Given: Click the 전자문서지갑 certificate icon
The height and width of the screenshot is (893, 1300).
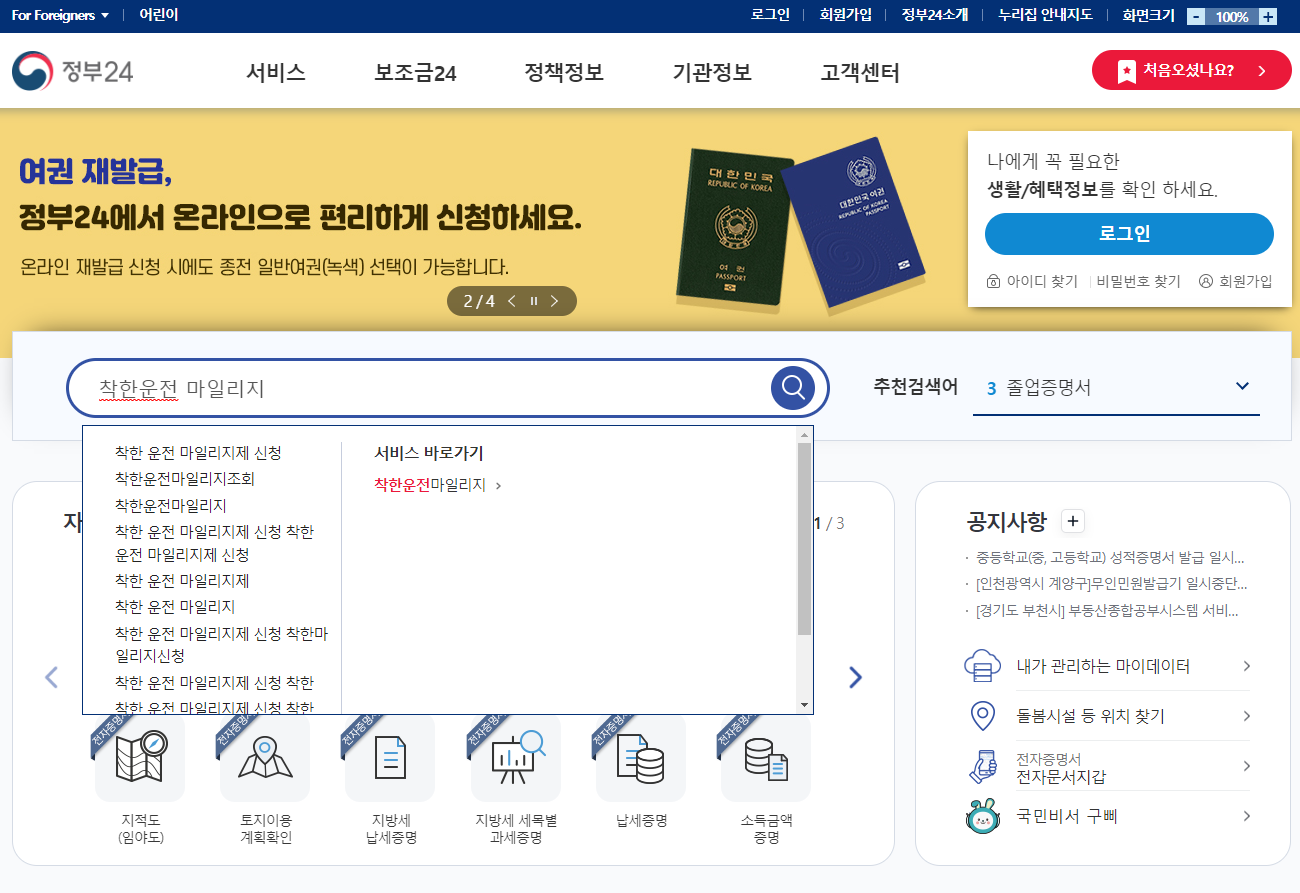Looking at the screenshot, I should click(985, 768).
